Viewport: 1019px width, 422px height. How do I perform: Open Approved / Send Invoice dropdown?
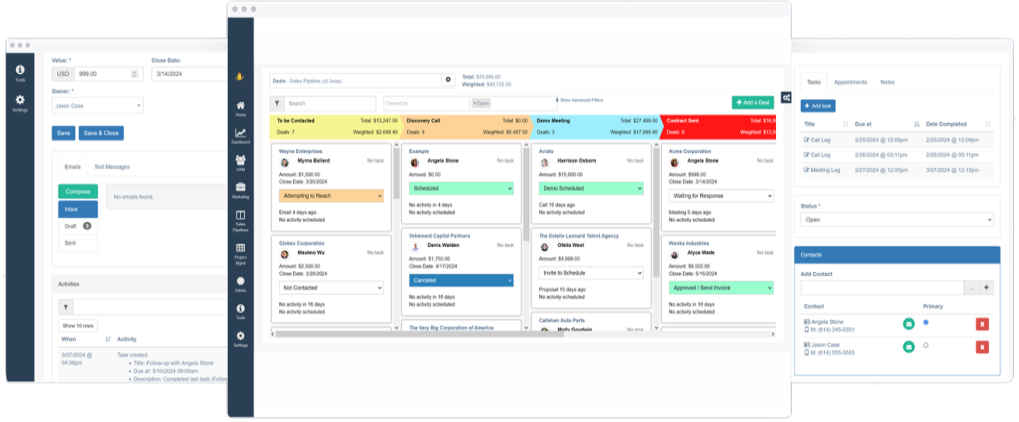pos(721,287)
